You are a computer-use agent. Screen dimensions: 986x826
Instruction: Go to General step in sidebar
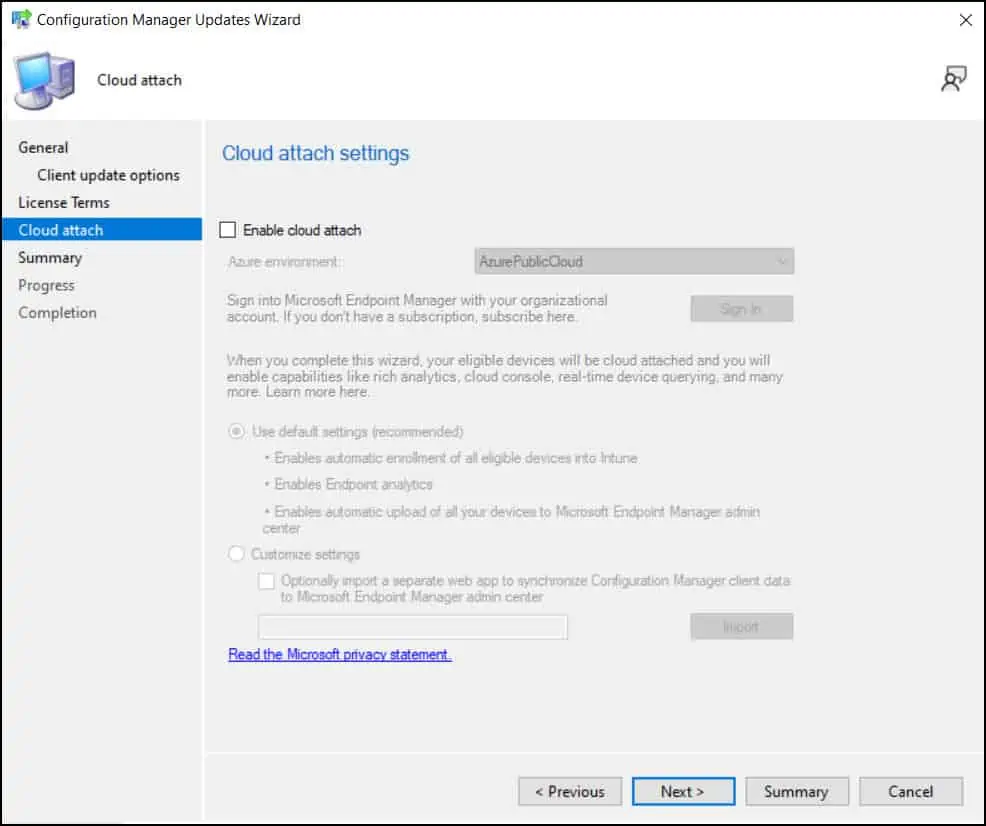click(x=43, y=148)
